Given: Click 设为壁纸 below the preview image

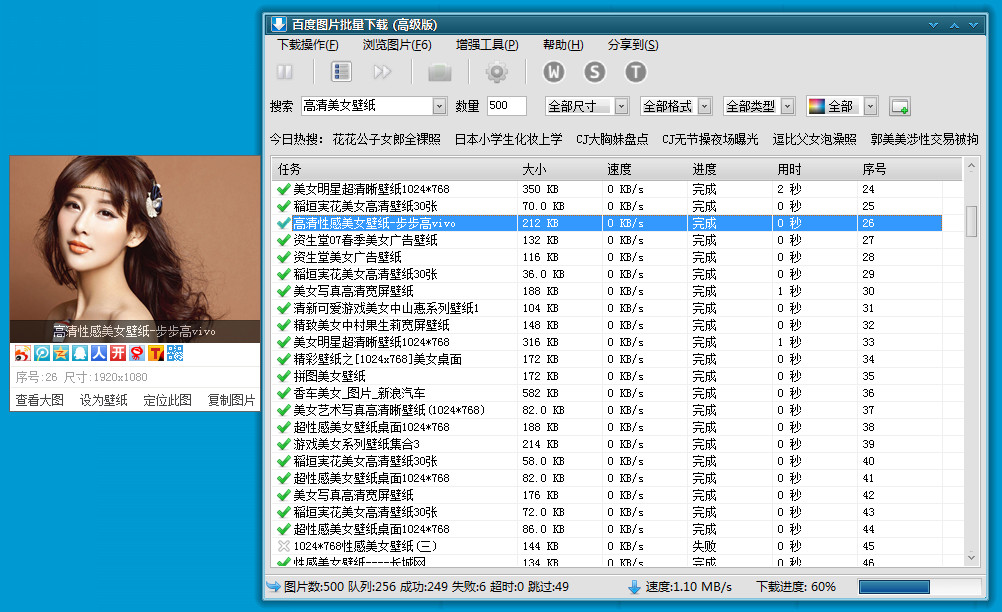Looking at the screenshot, I should 104,400.
